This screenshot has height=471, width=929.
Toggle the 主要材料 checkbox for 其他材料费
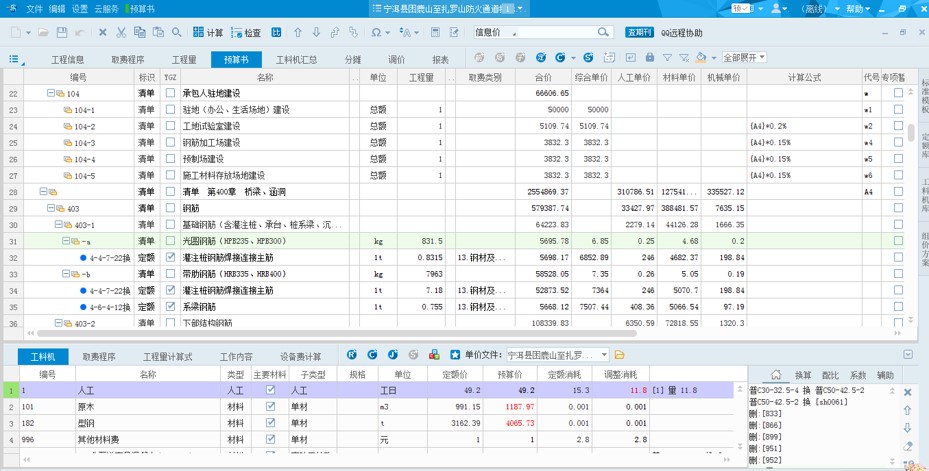(271, 439)
